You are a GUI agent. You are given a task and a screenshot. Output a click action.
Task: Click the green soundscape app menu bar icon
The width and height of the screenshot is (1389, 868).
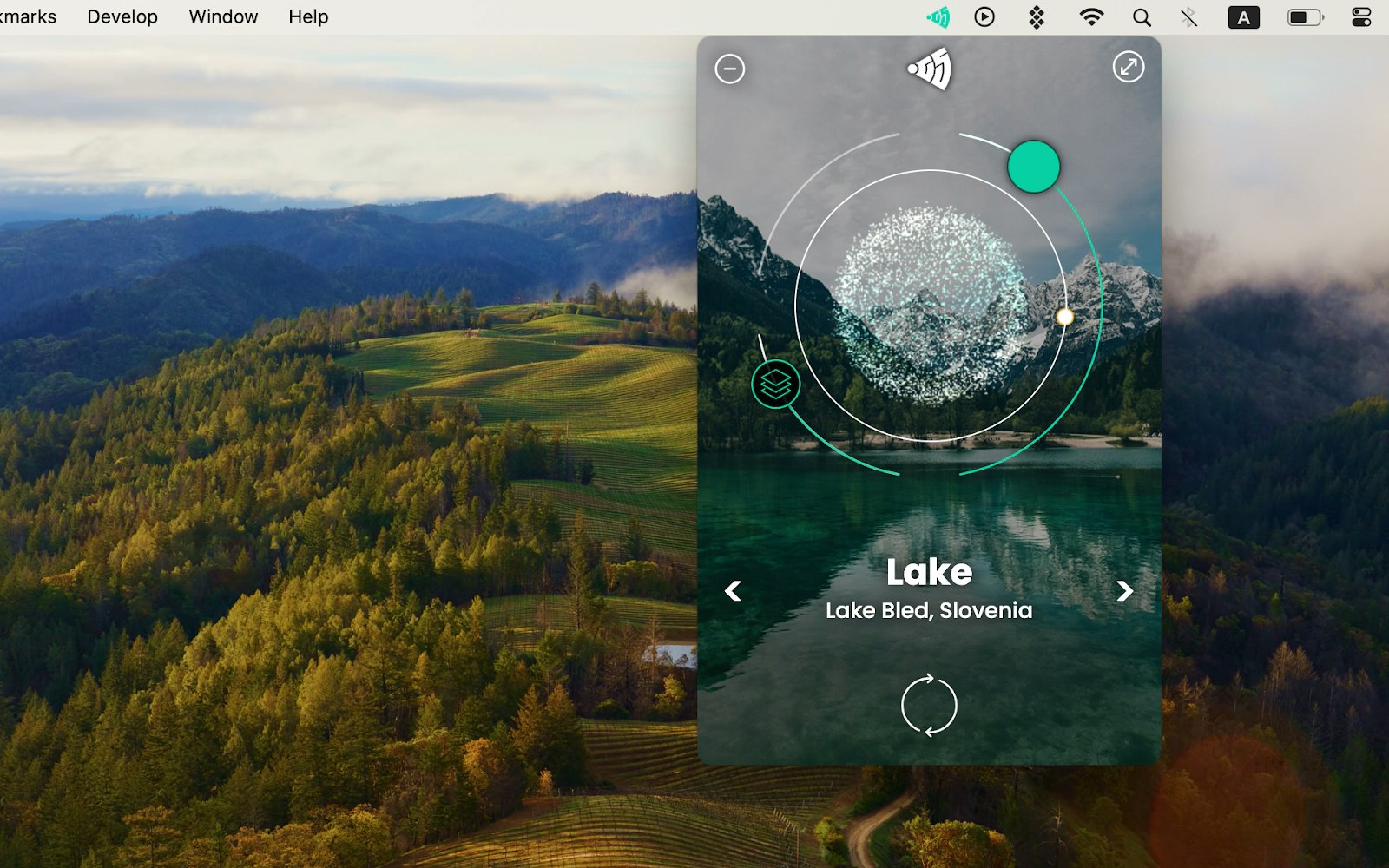pyautogui.click(x=938, y=16)
